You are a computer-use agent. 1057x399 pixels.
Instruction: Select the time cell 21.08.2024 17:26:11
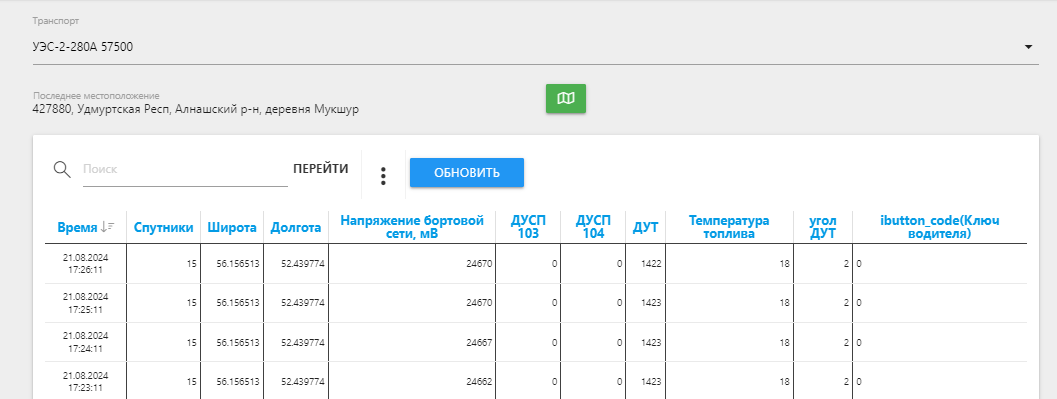pyautogui.click(x=86, y=264)
